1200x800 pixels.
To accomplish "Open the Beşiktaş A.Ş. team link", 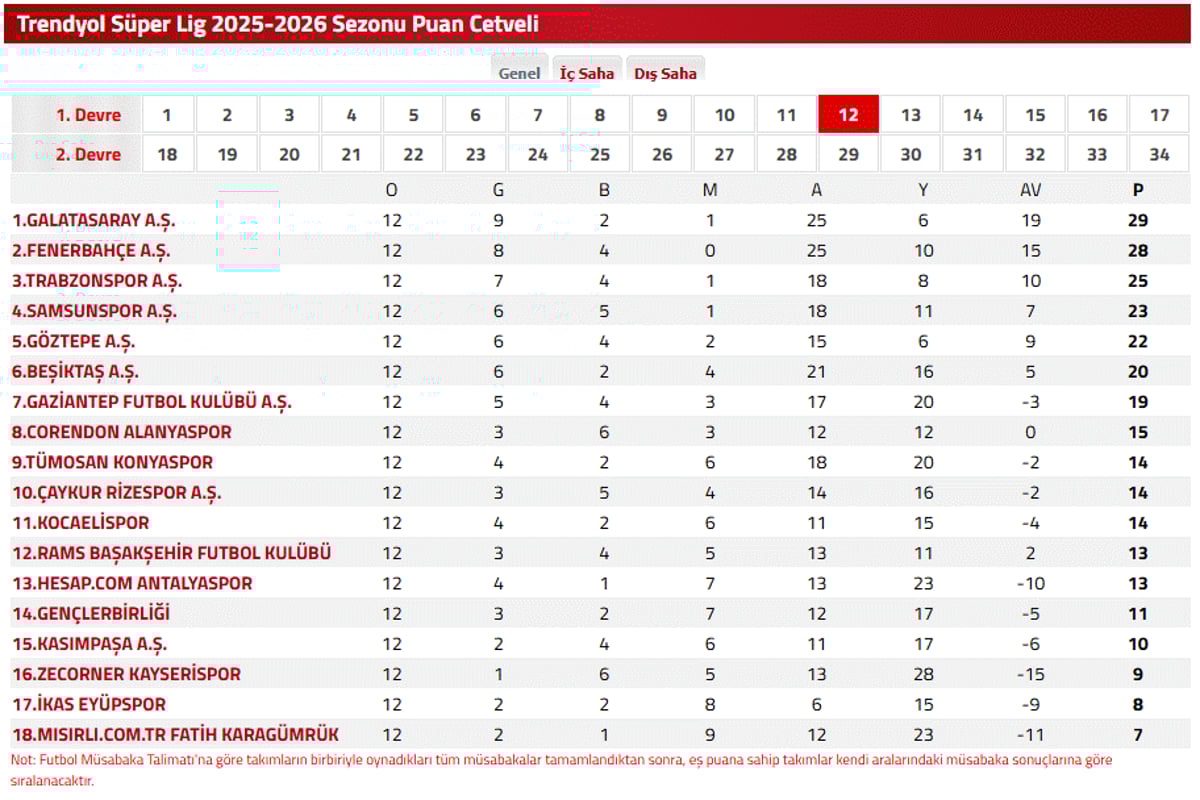I will [x=75, y=372].
